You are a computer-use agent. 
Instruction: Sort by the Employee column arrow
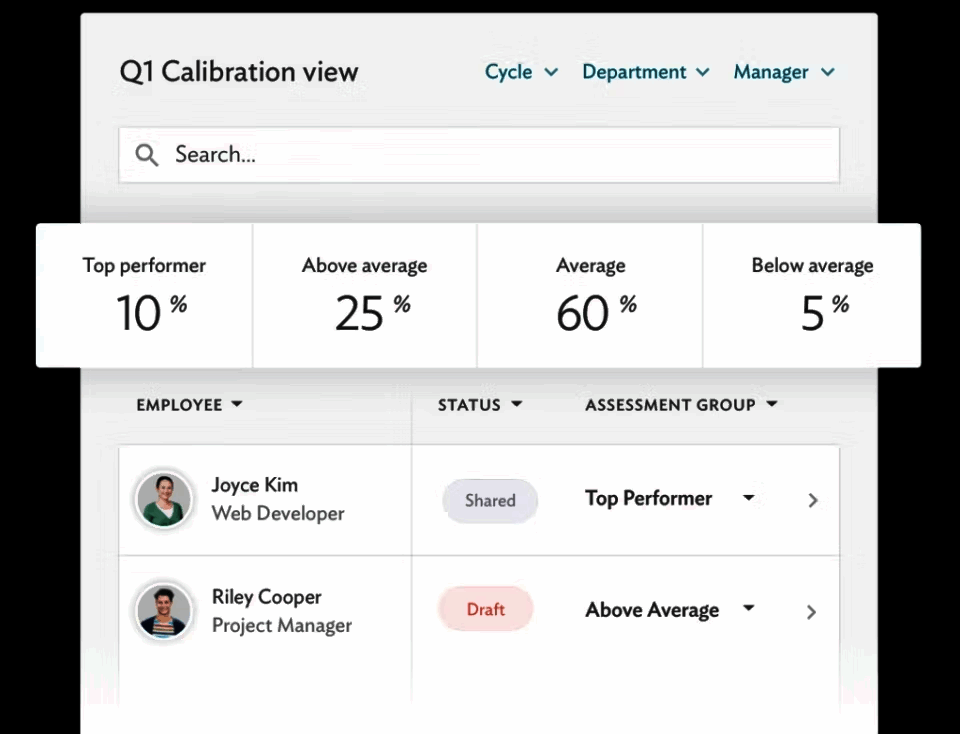237,404
